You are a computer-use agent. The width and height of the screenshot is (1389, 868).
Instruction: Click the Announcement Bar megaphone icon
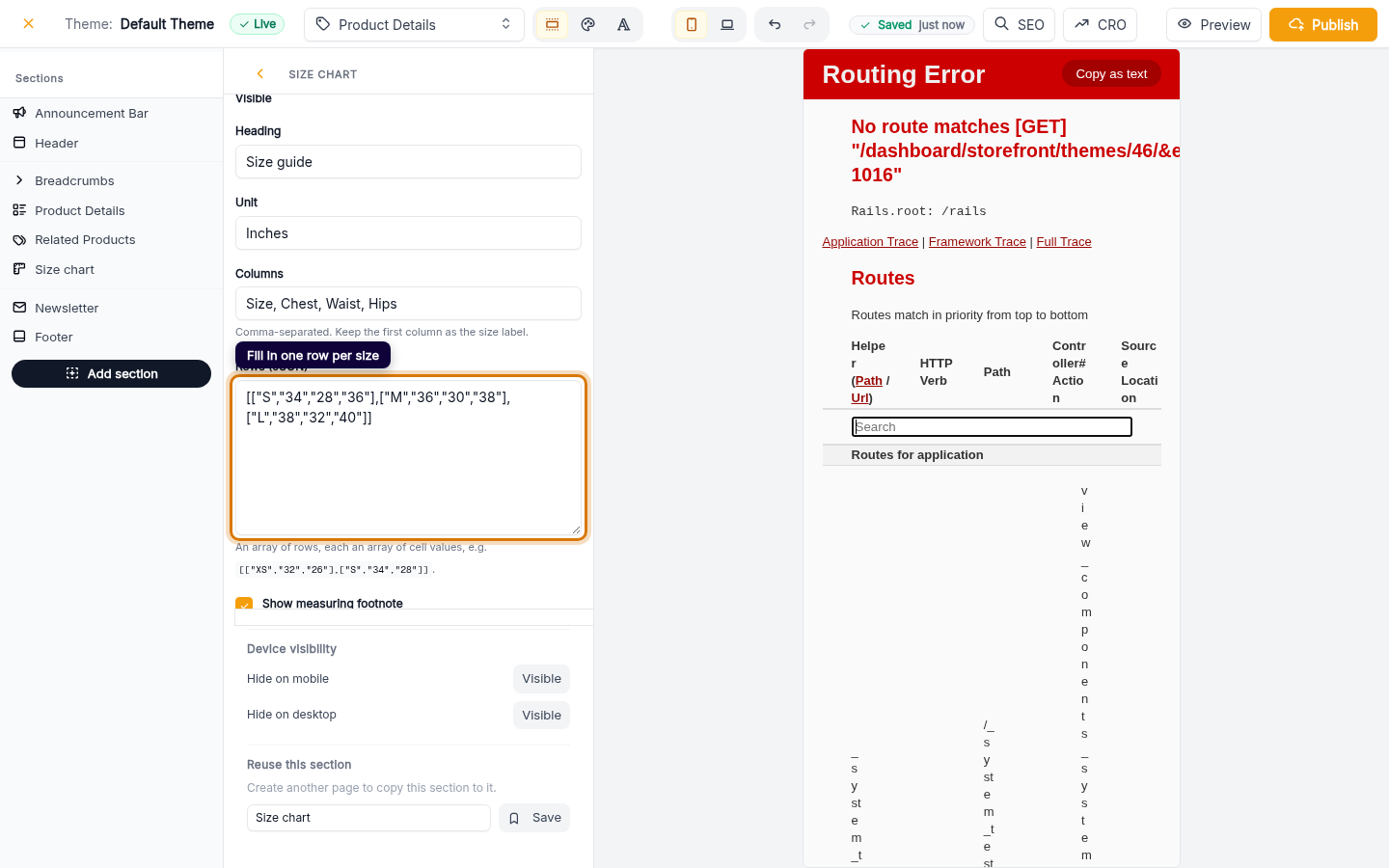coord(19,113)
